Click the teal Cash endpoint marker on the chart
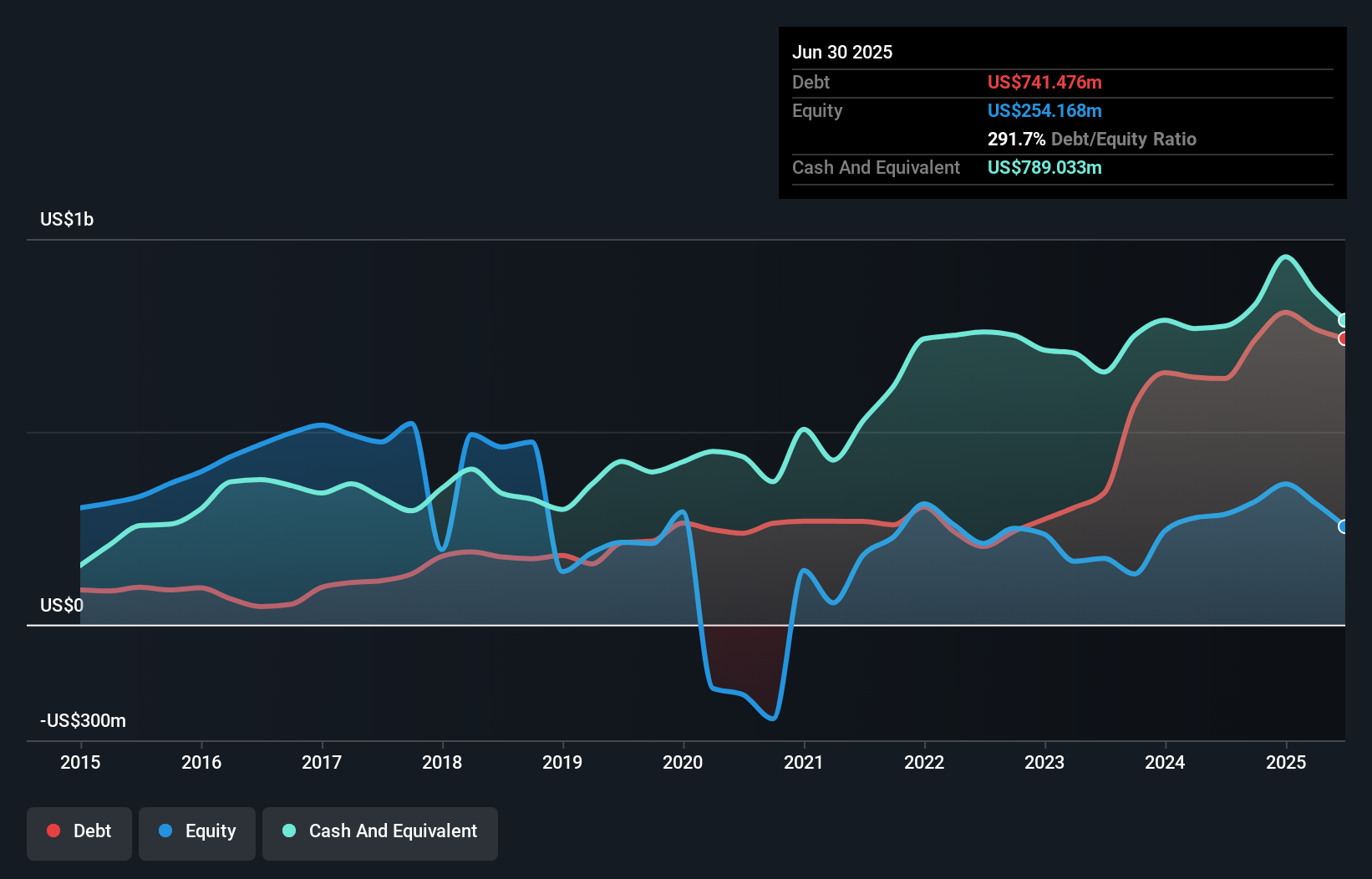Screen dimensions: 1372x879 [1343, 320]
